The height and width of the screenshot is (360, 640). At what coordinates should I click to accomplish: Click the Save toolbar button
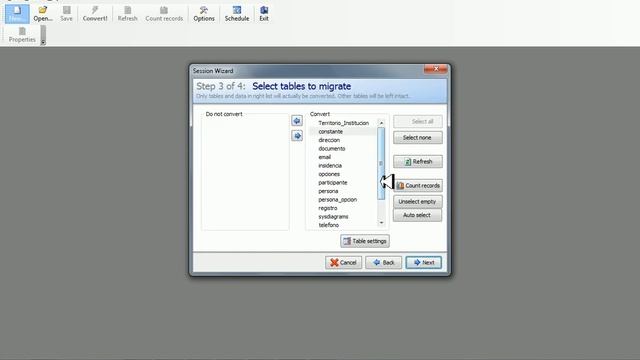(66, 13)
